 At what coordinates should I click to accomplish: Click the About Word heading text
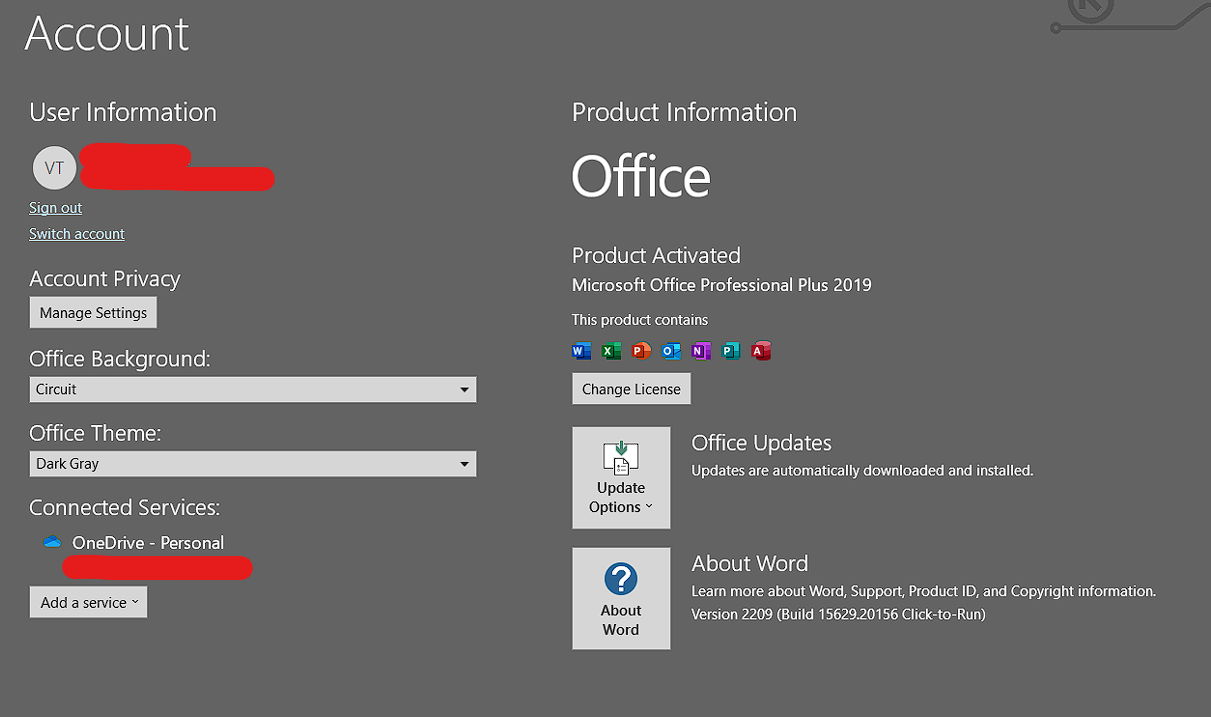point(750,563)
